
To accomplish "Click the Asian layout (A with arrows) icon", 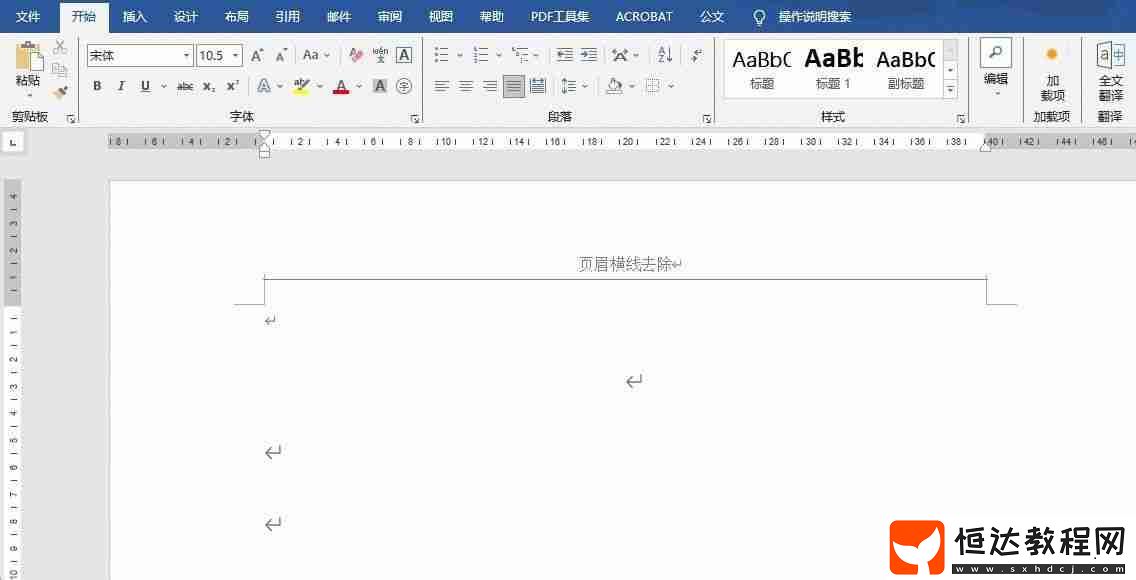I will [x=619, y=55].
